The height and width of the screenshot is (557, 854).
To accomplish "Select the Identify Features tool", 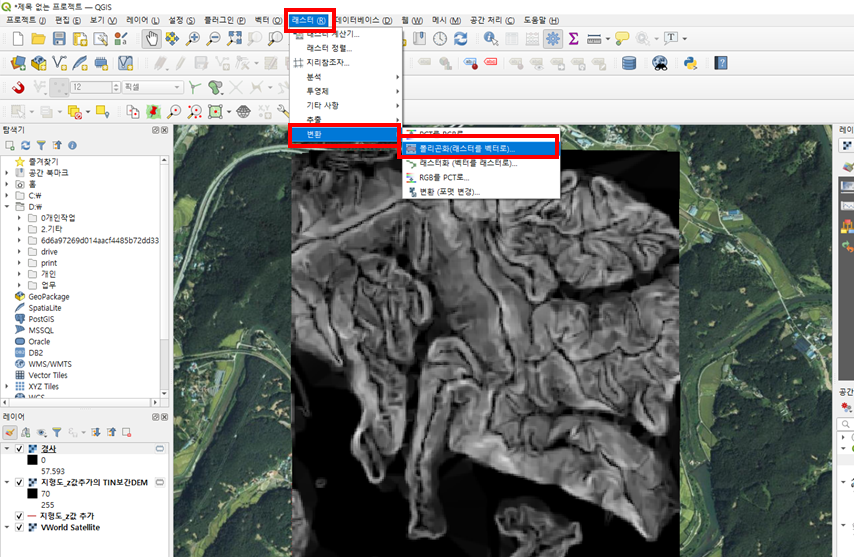I will click(x=491, y=39).
